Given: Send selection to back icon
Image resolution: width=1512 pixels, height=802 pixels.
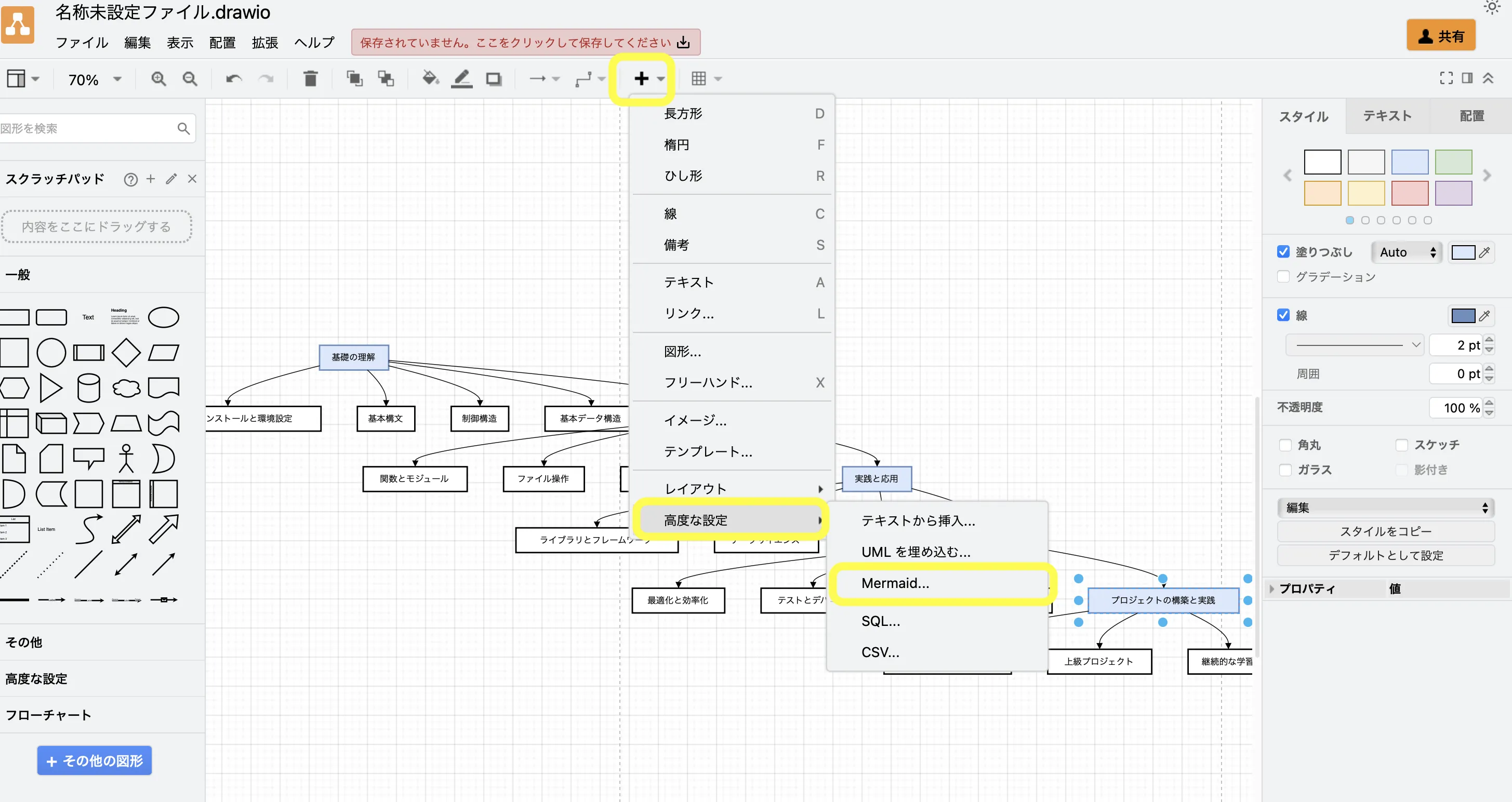Looking at the screenshot, I should tap(386, 78).
